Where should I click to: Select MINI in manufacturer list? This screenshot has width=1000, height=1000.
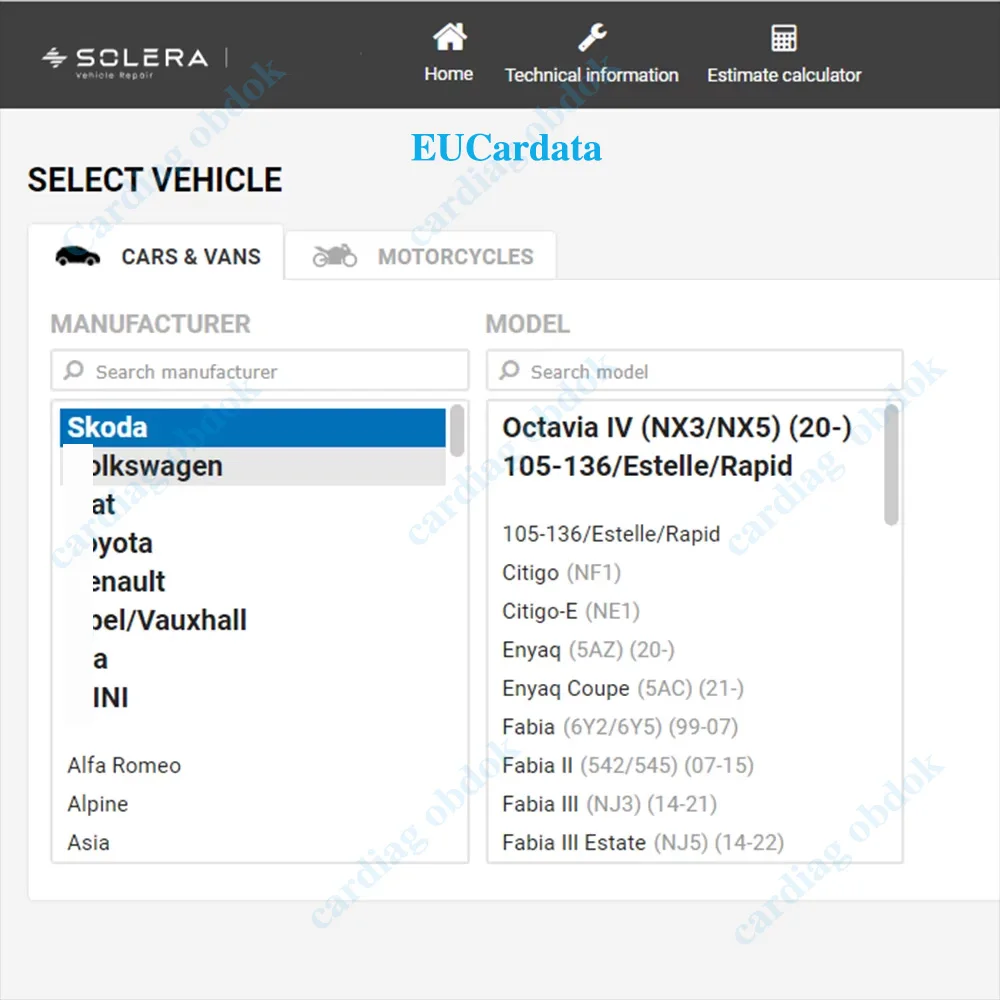click(253, 698)
